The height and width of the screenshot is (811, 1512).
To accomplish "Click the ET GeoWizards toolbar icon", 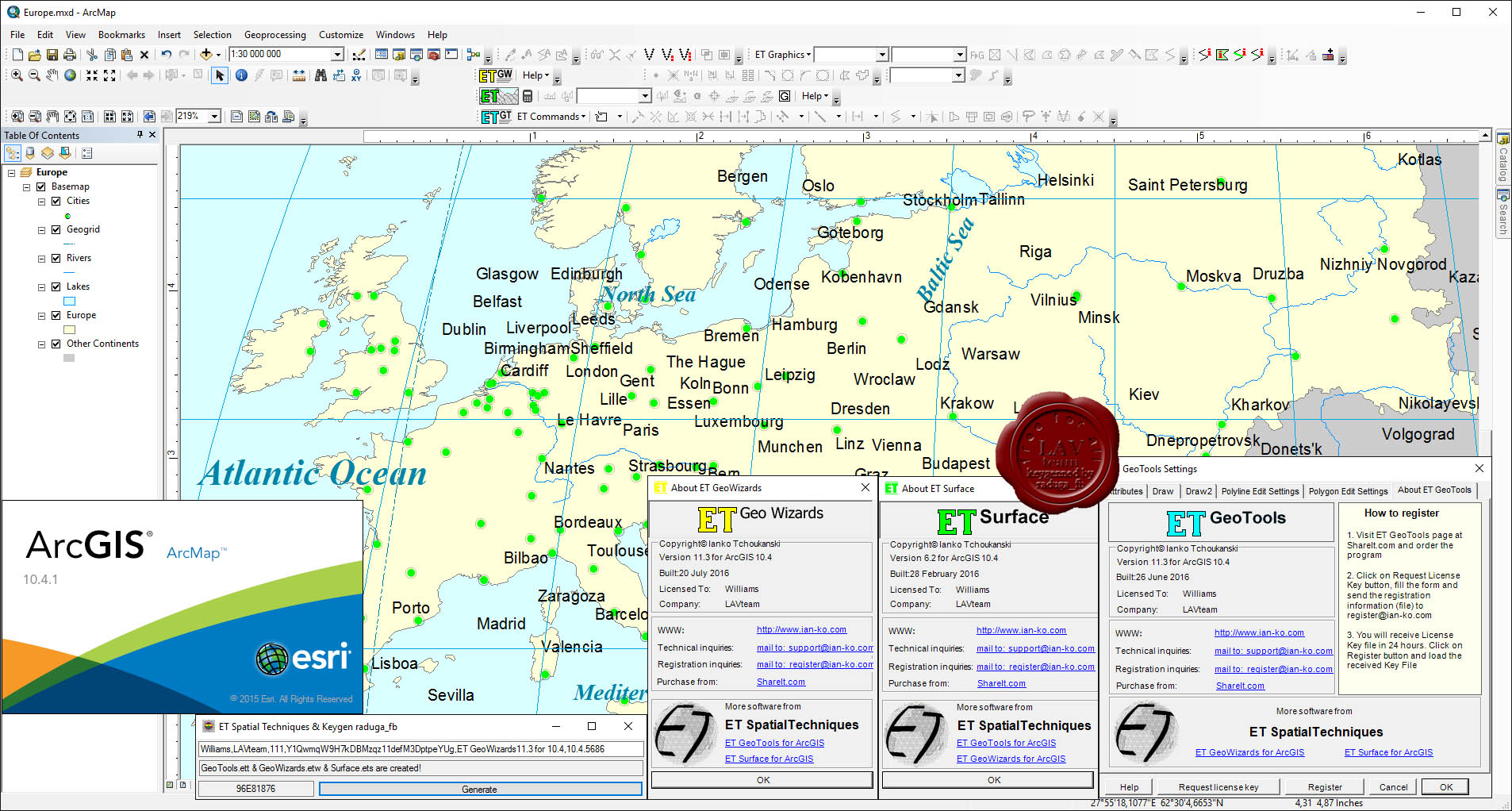I will point(496,75).
